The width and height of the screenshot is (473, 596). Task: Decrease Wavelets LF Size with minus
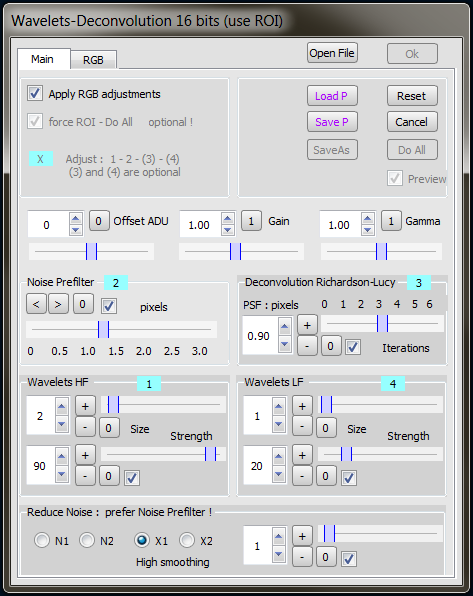coord(303,427)
